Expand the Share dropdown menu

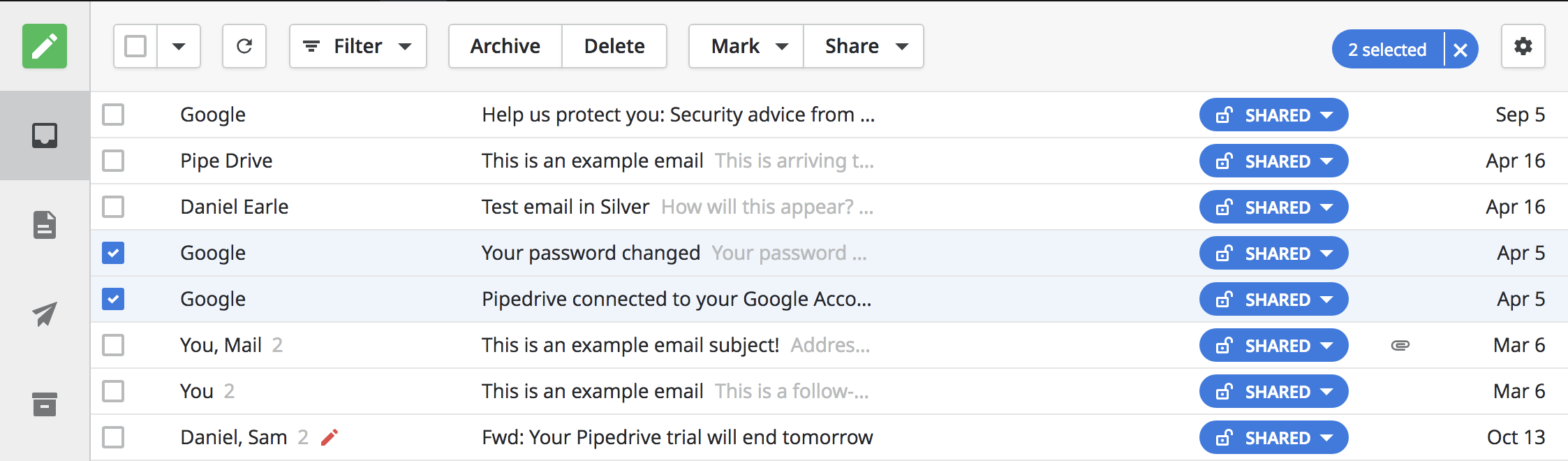point(864,46)
